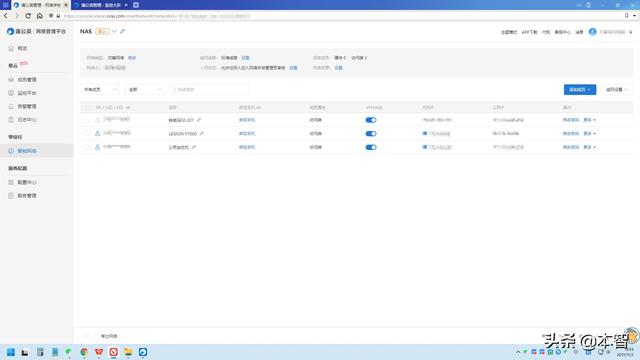
Task: Switch to the second browser tab
Action: 100,5
